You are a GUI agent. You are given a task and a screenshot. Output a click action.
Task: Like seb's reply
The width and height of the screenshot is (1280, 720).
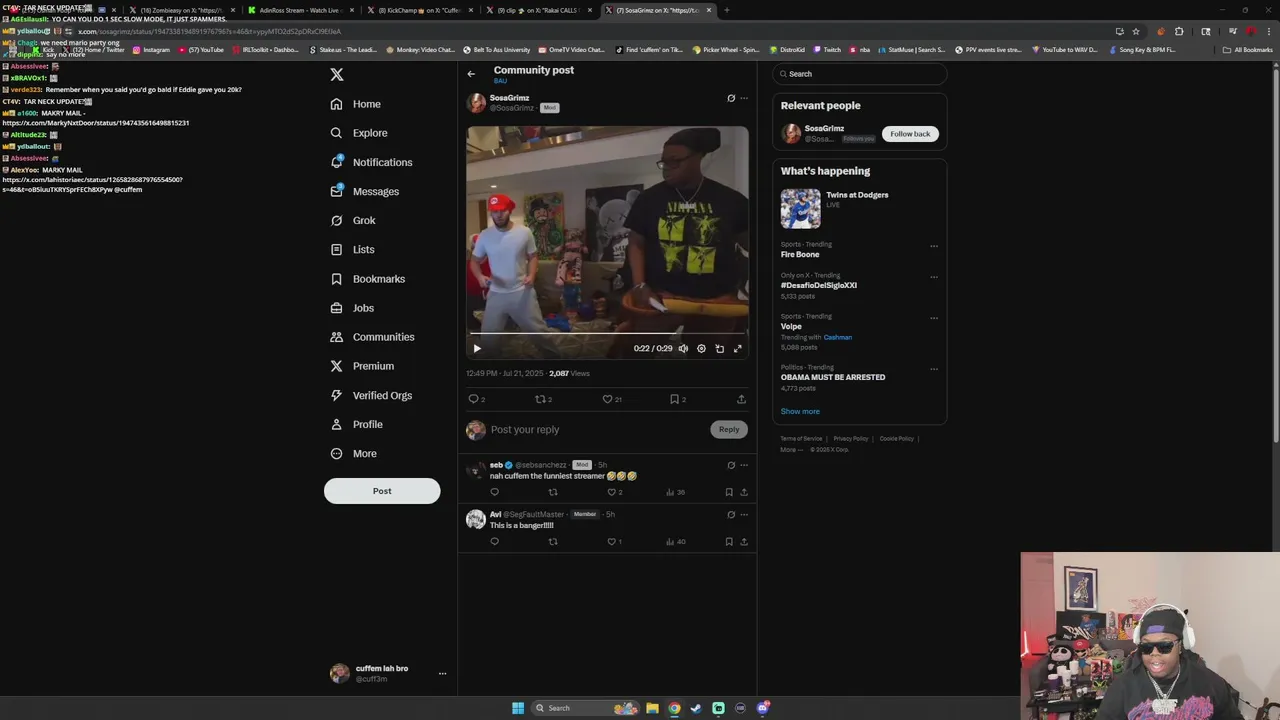(x=612, y=492)
